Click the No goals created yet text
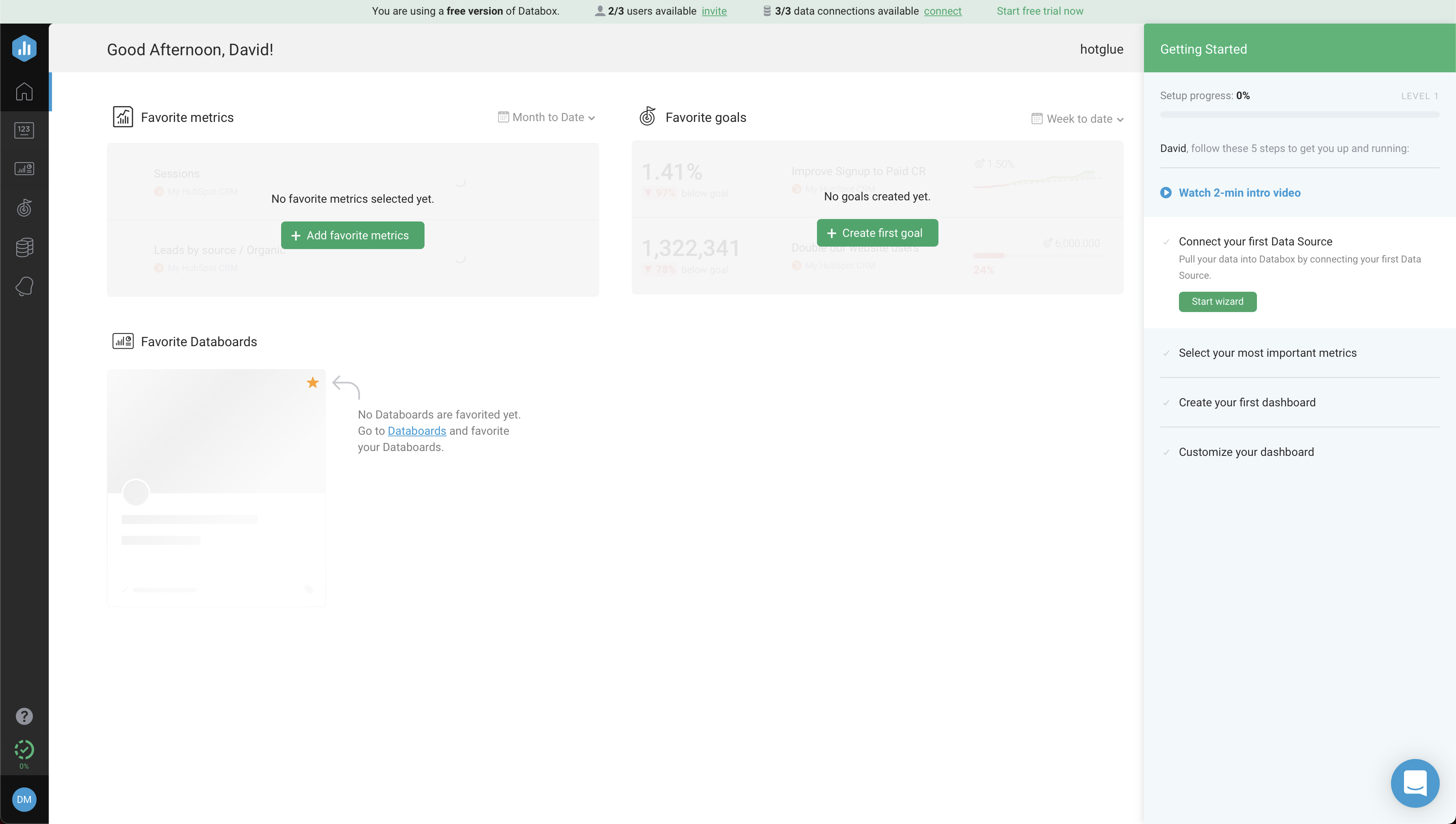 [x=877, y=196]
